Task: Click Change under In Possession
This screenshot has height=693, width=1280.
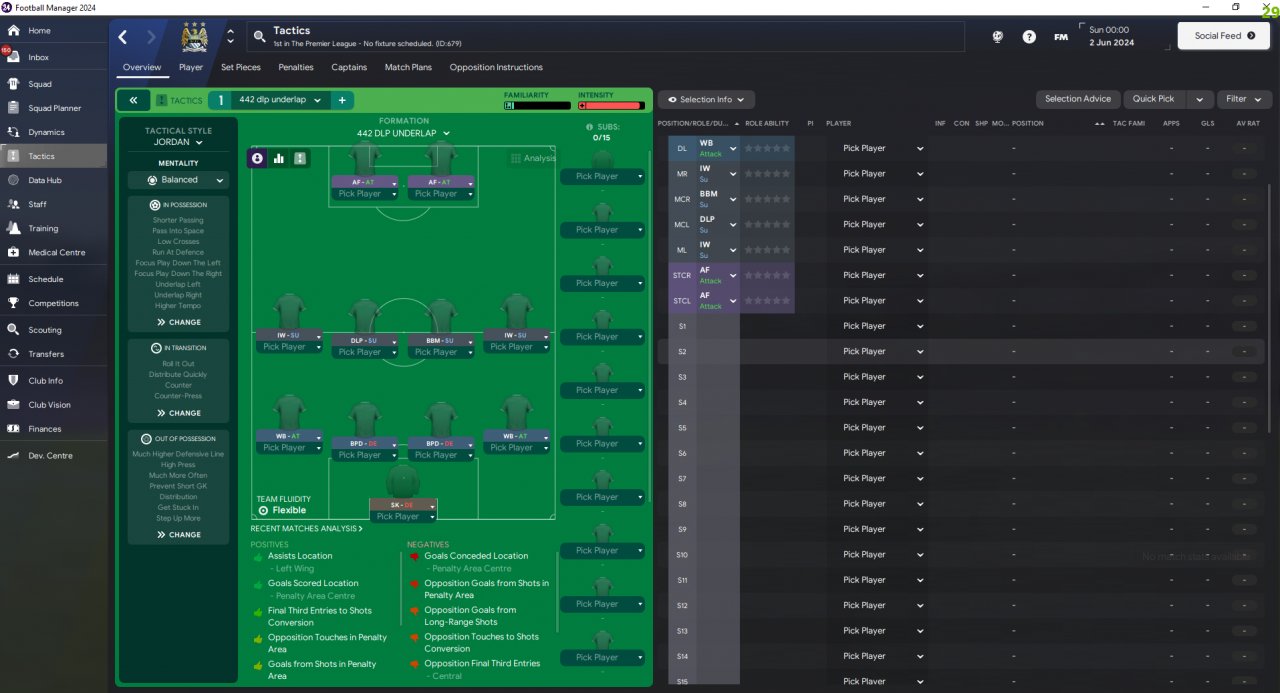Action: tap(179, 322)
